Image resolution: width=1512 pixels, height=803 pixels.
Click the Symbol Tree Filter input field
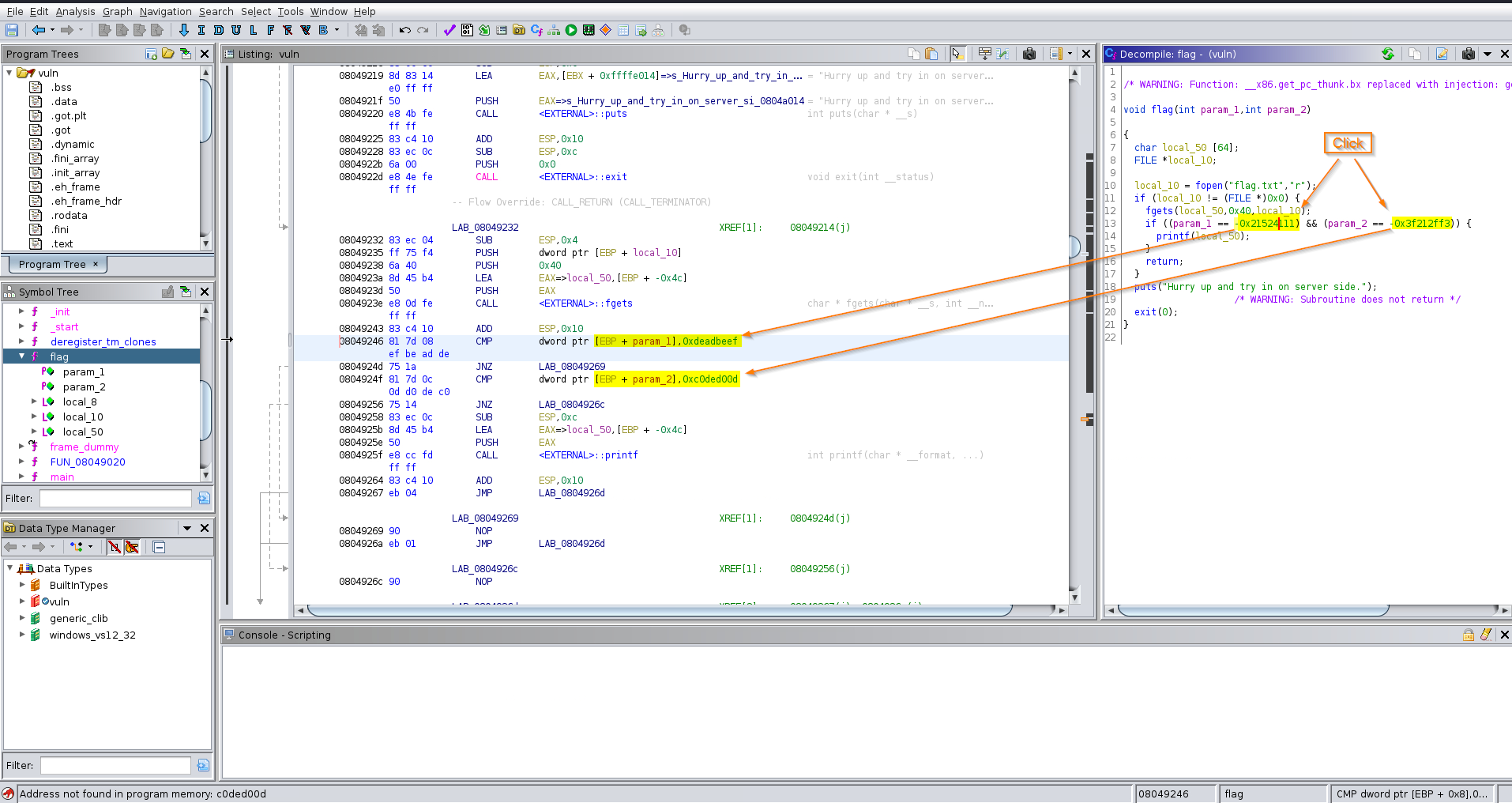pos(115,498)
